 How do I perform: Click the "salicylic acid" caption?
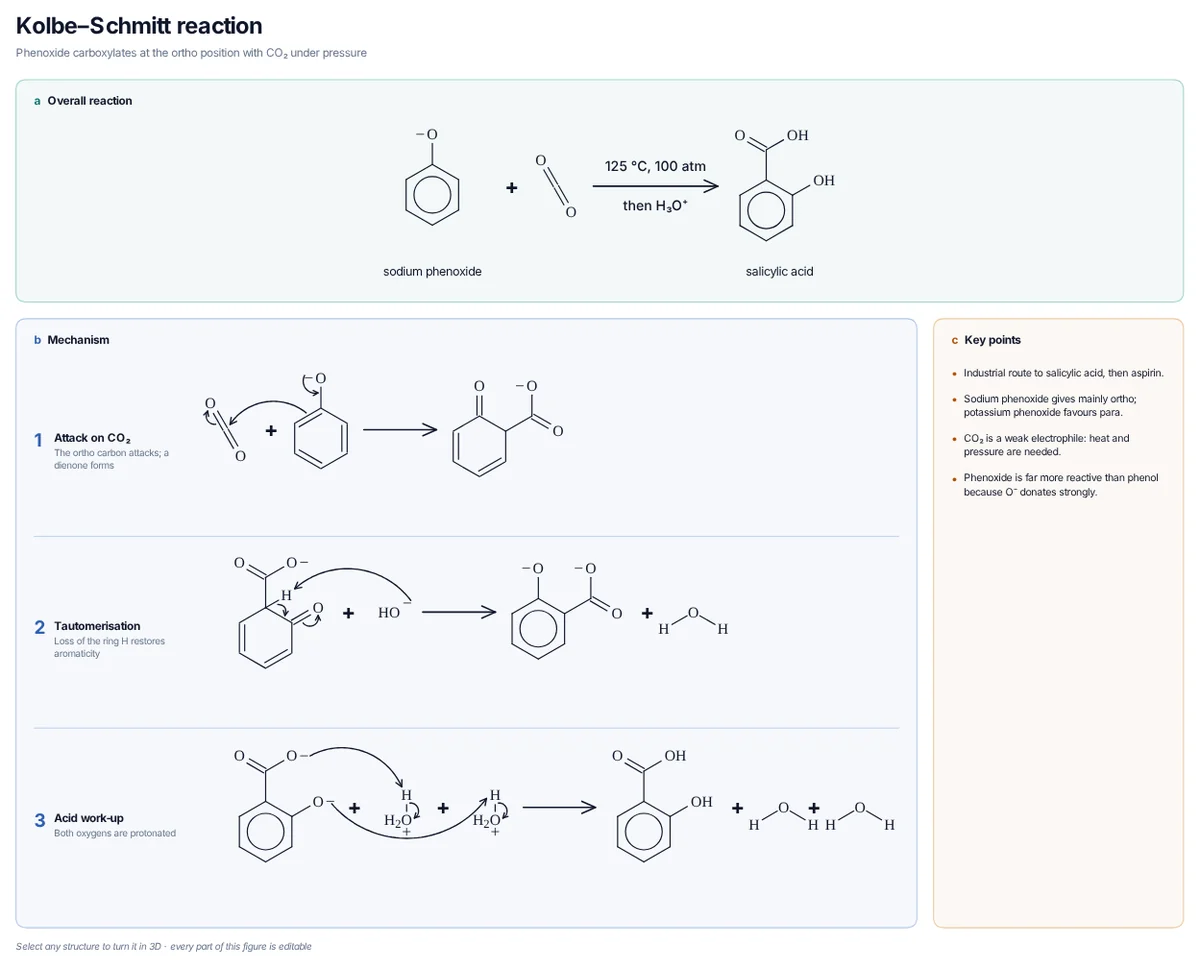pyautogui.click(x=779, y=272)
